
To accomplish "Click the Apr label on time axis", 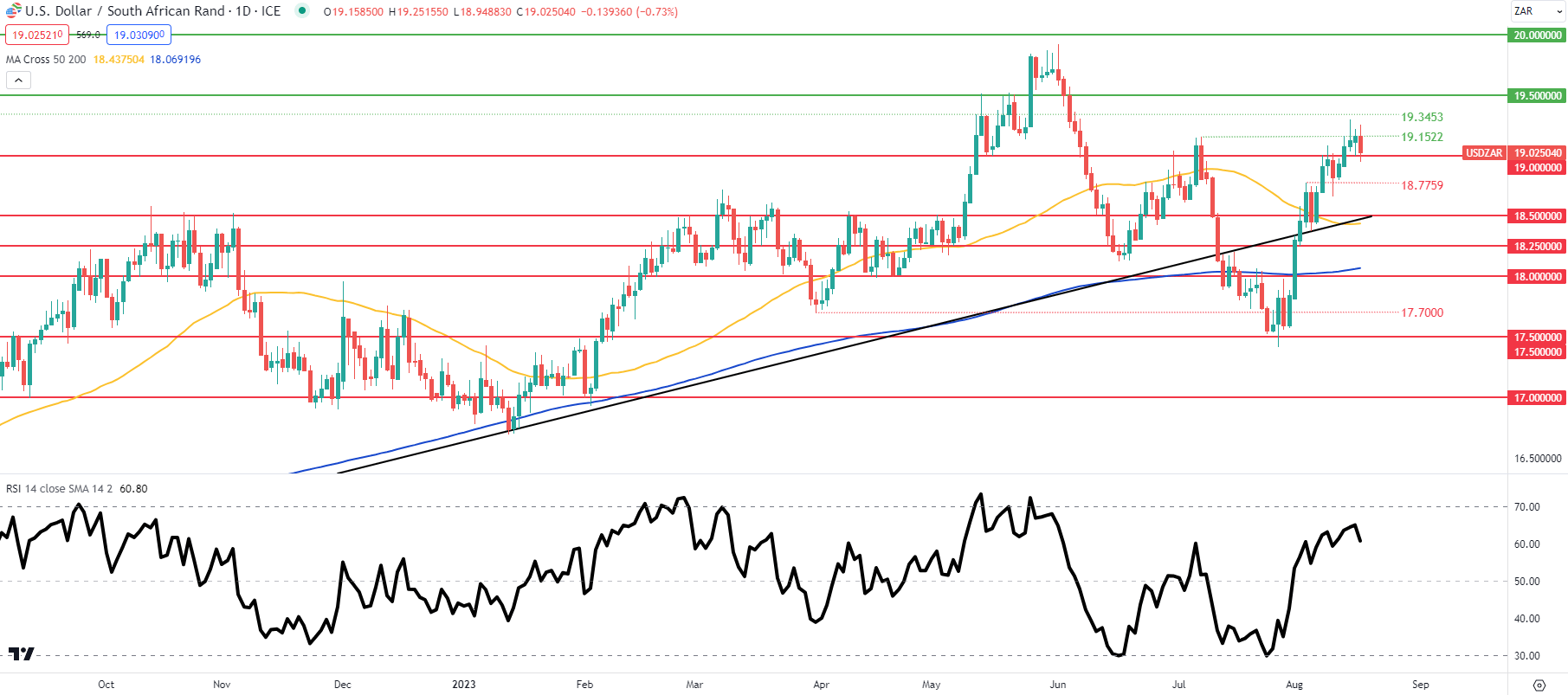I will tap(822, 685).
